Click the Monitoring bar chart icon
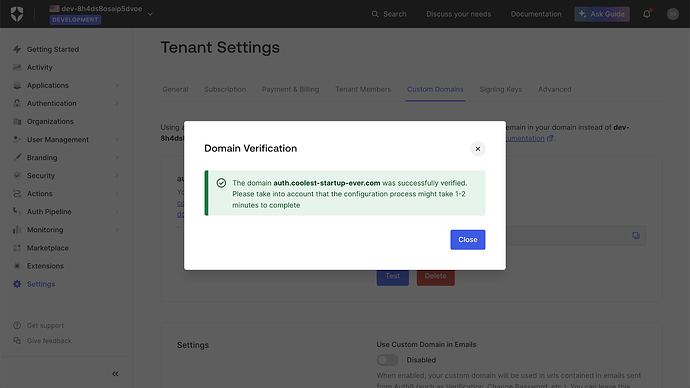Viewport: 690px width, 388px height. coord(17,230)
